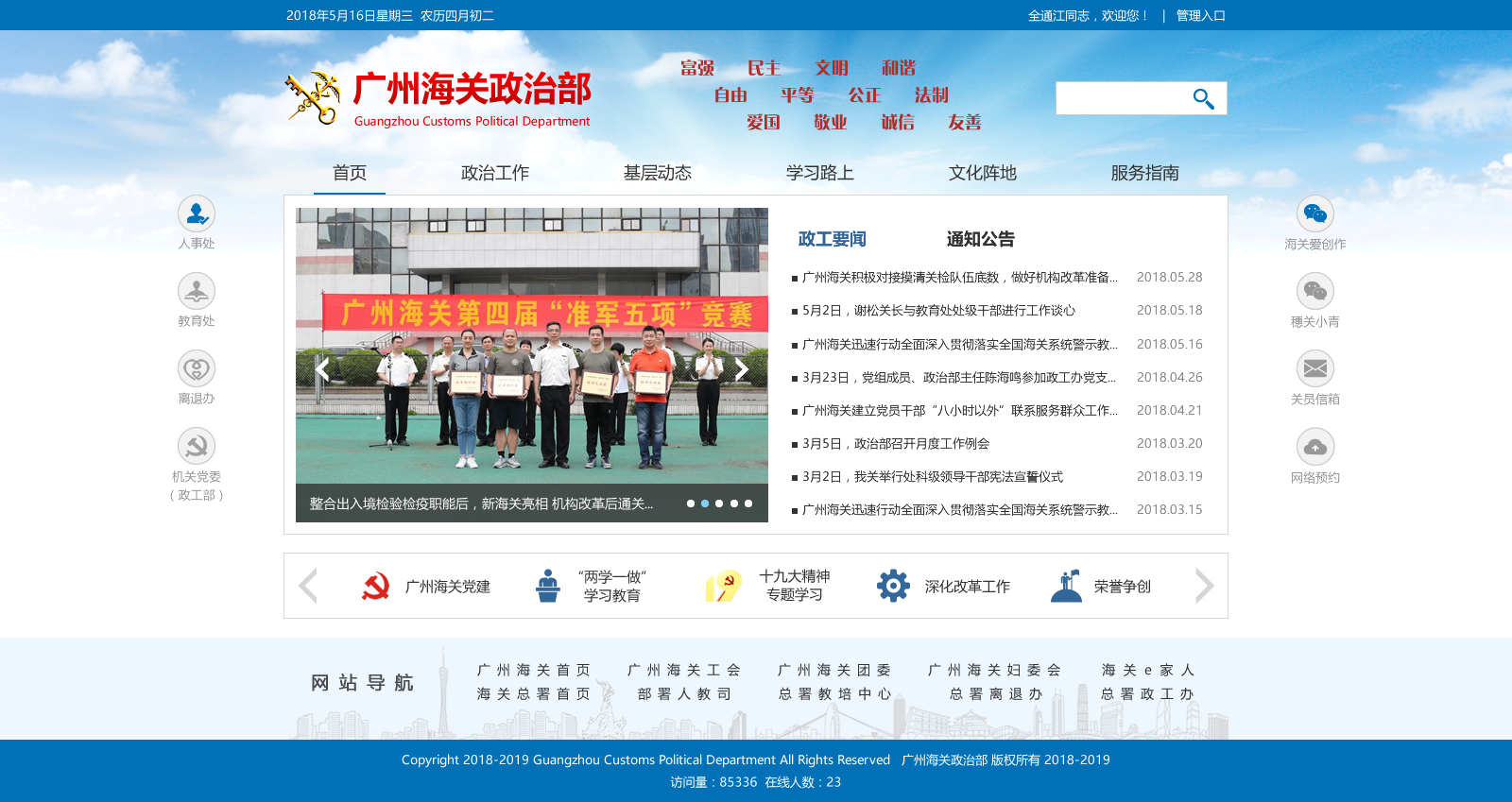Open the 关员信箱 envelope icon
Image resolution: width=1512 pixels, height=802 pixels.
(1314, 369)
